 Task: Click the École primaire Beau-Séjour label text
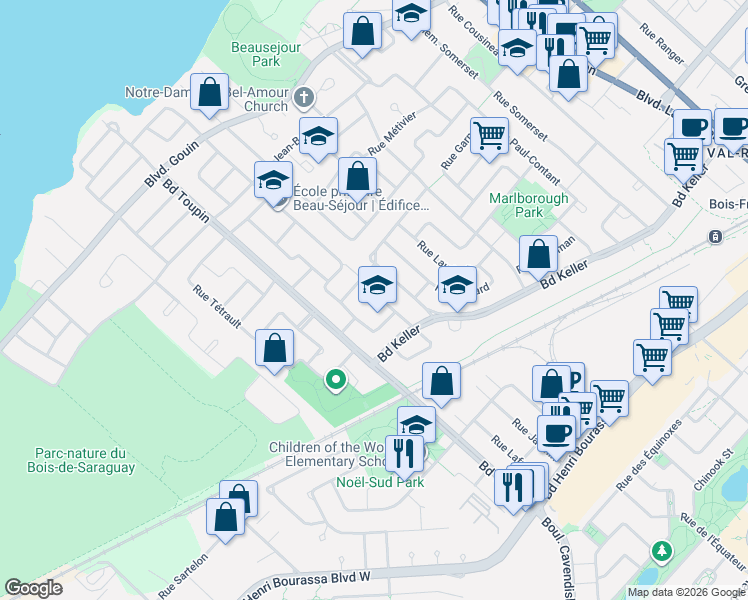pyautogui.click(x=361, y=198)
